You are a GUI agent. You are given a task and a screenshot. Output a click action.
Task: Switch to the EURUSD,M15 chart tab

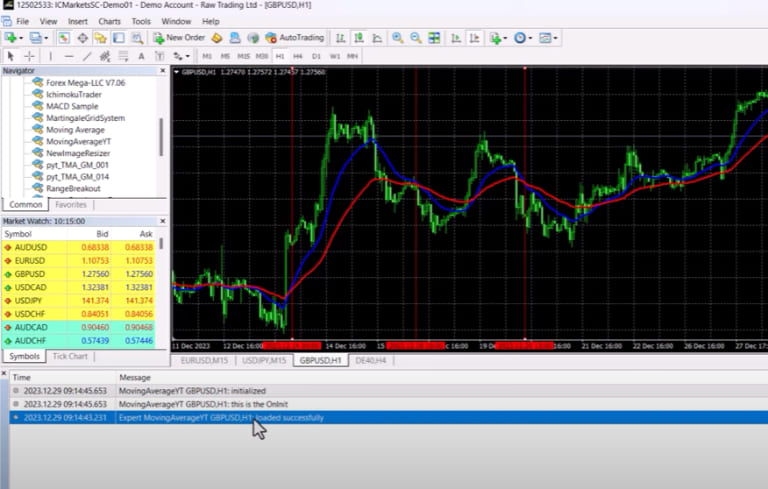point(206,360)
